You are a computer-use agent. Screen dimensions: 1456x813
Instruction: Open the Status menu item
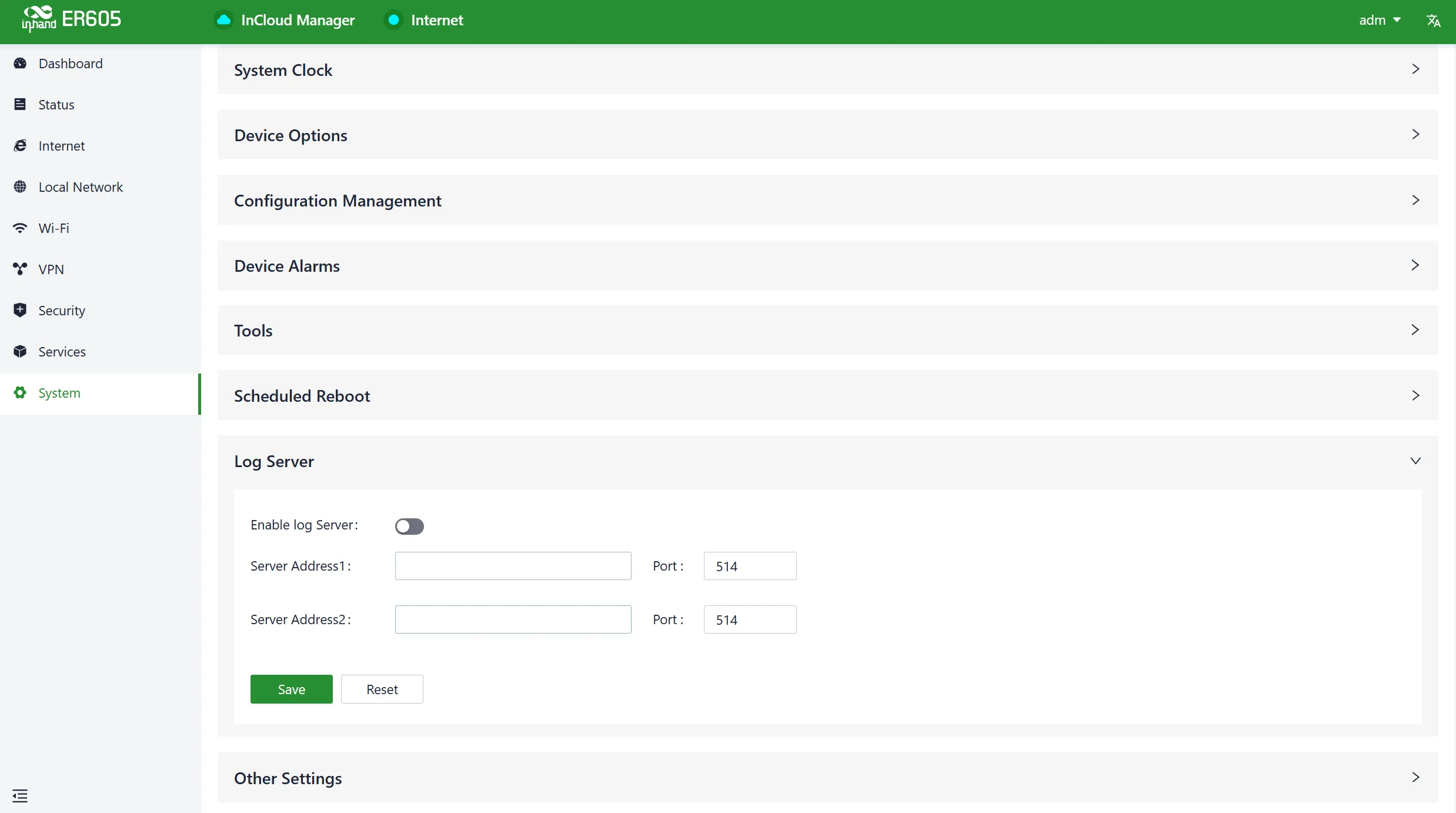[100, 105]
